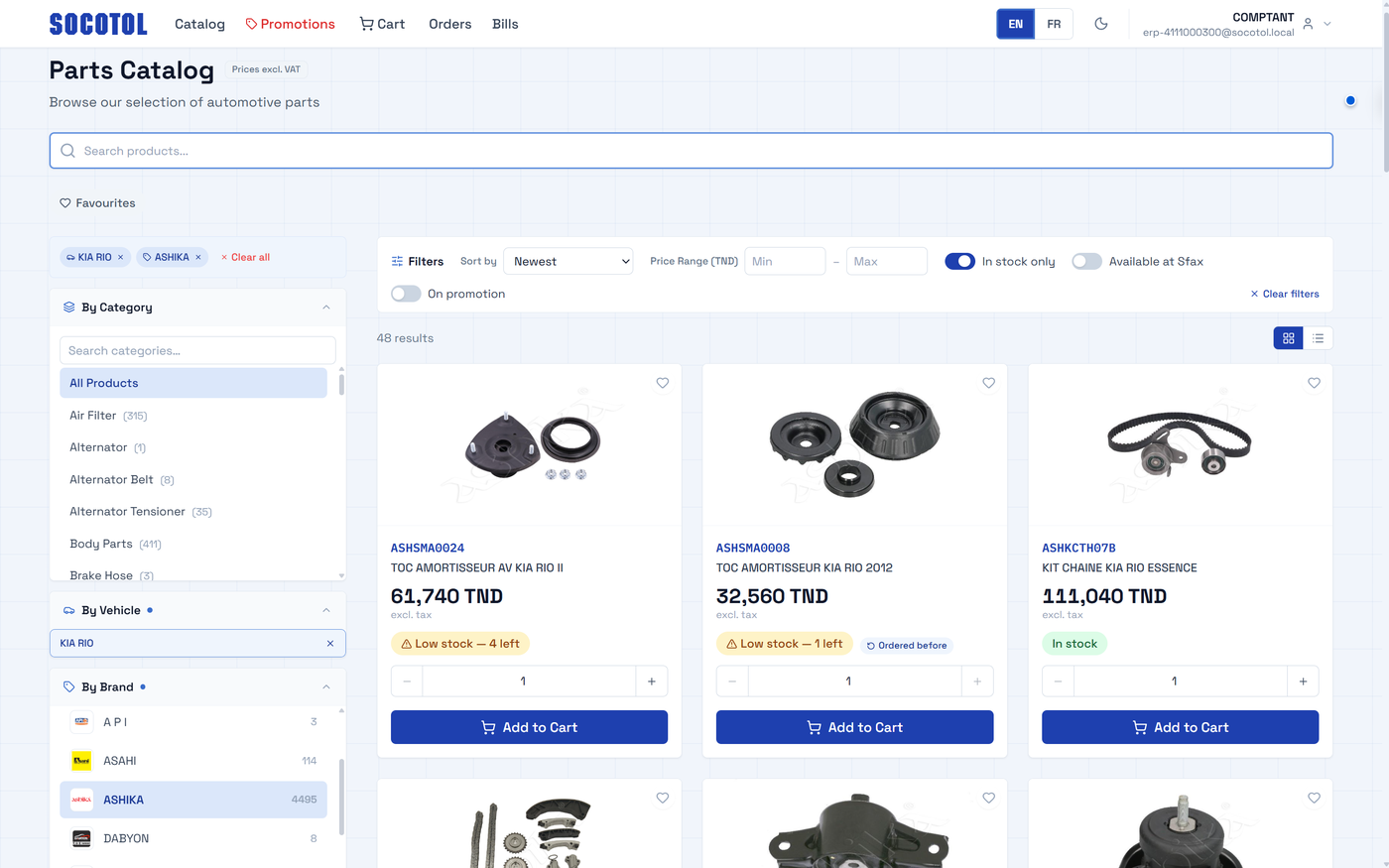Click the SOCOTOL logo
This screenshot has height=868, width=1389.
pos(98,24)
